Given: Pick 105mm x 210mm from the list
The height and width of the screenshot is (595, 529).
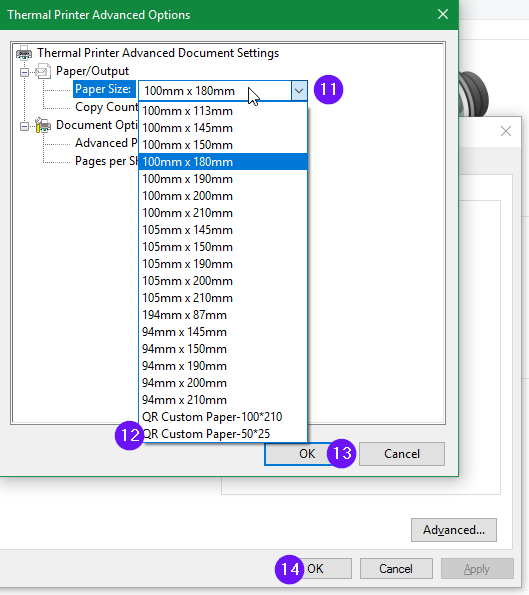Looking at the screenshot, I should click(x=223, y=298).
